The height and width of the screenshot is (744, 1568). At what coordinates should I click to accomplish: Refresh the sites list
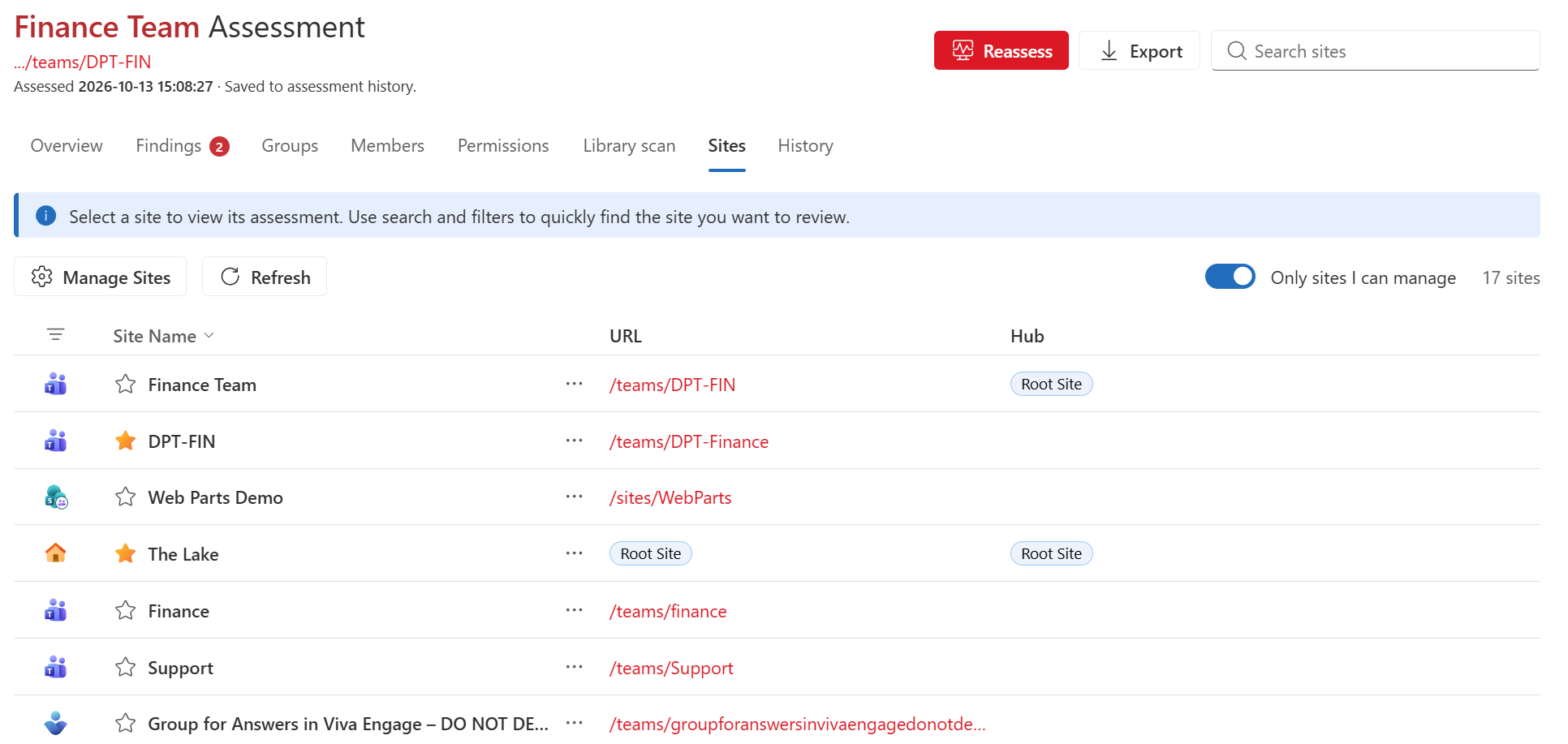[265, 277]
